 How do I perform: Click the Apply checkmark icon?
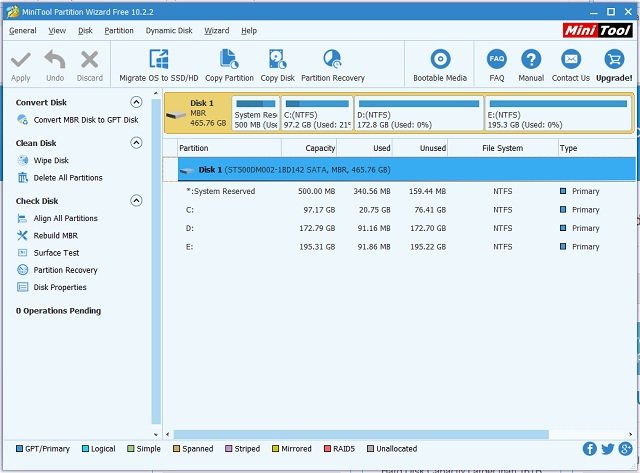pos(20,60)
